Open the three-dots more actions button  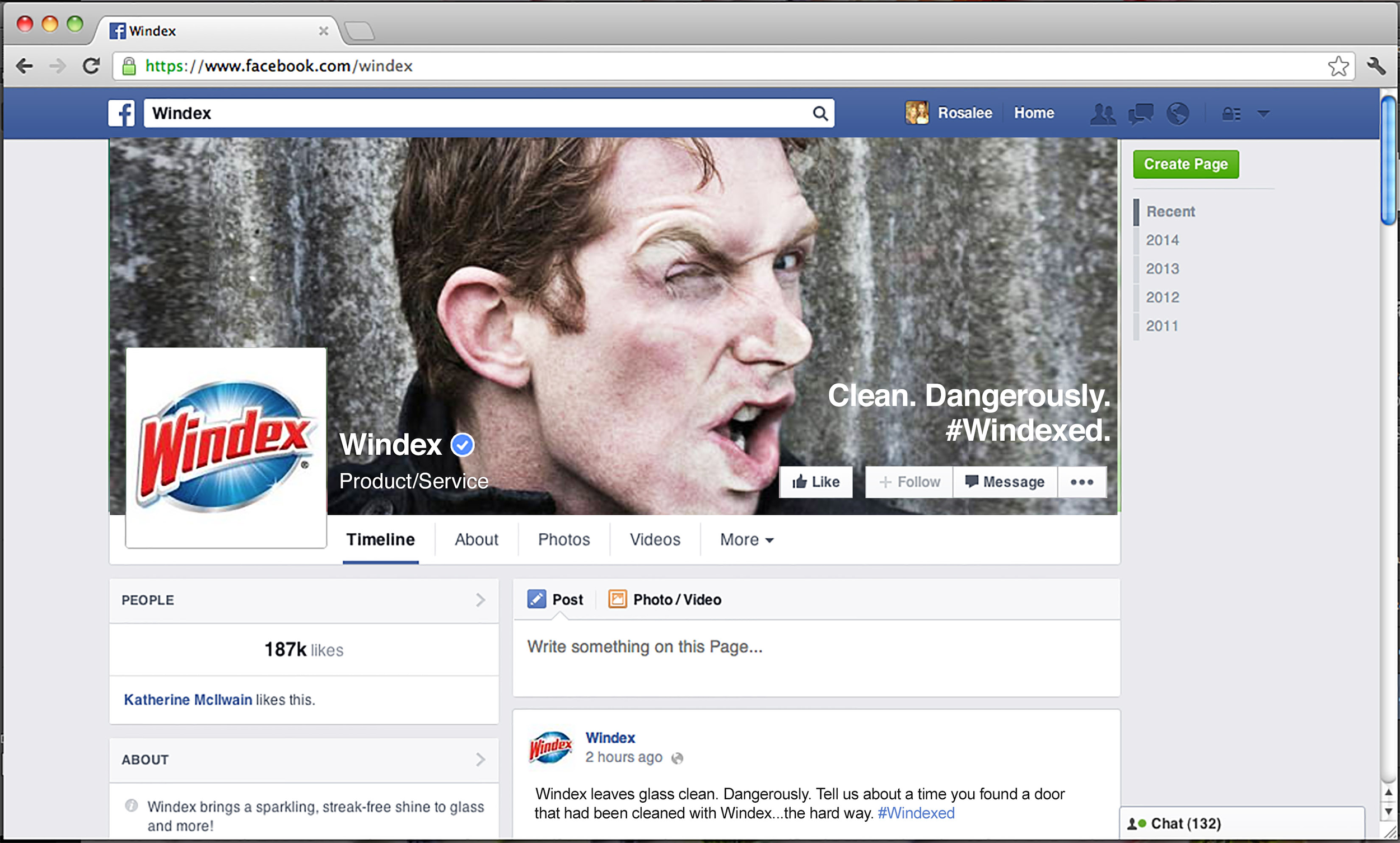pos(1082,482)
